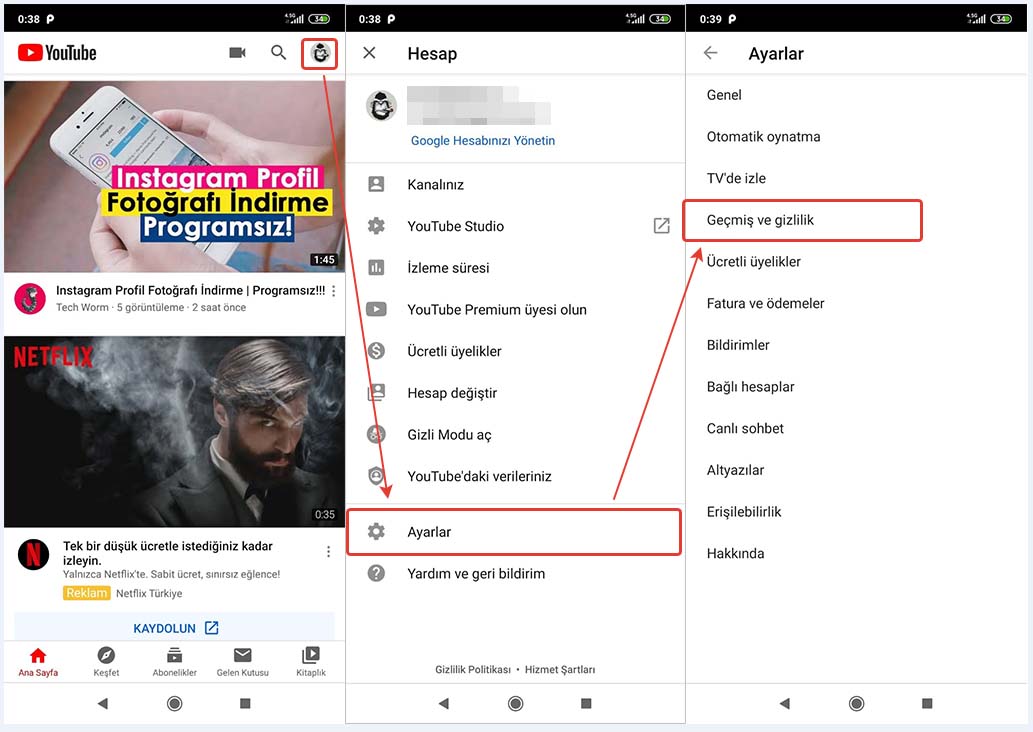Open Gelen Kutusu inbox tab

click(243, 660)
